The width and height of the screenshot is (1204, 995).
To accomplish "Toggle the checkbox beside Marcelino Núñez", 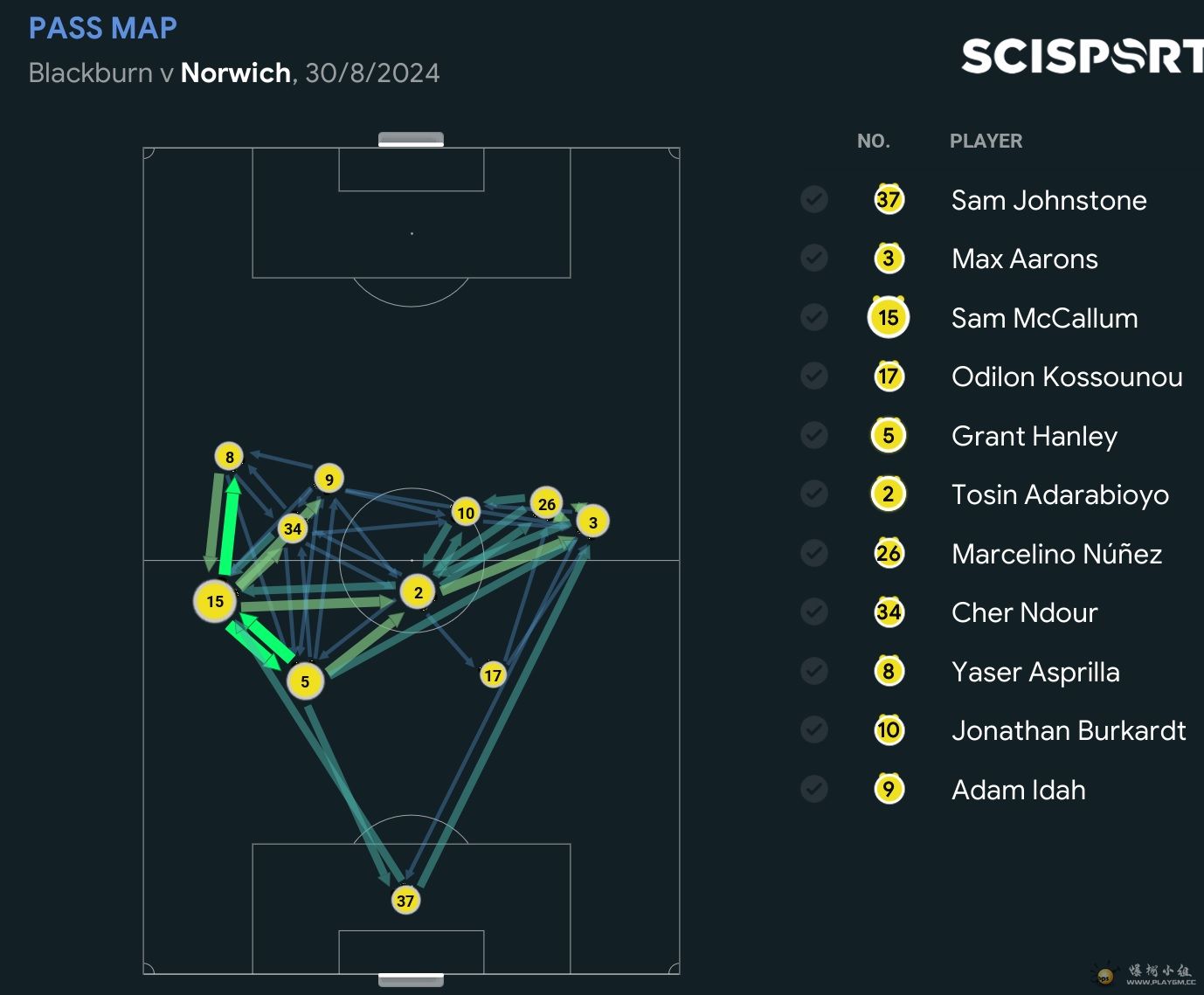I will tap(814, 553).
